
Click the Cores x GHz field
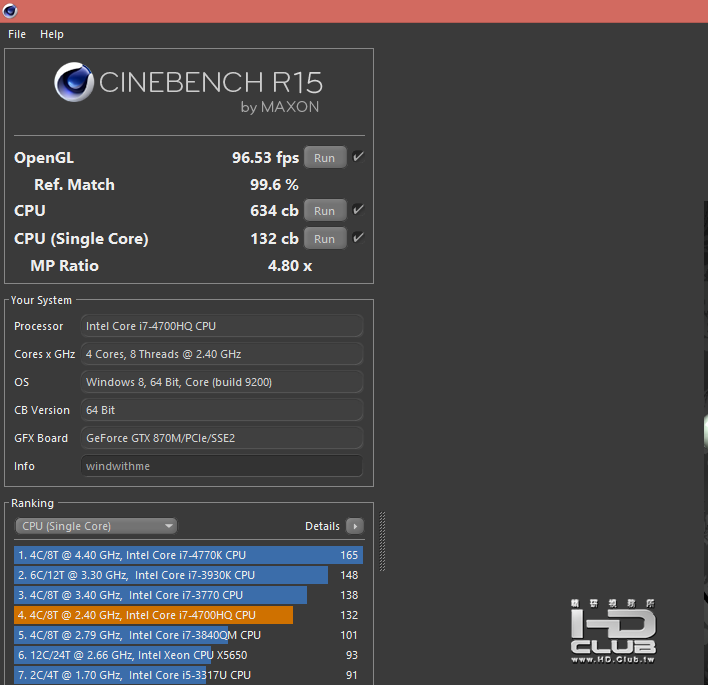(x=222, y=354)
